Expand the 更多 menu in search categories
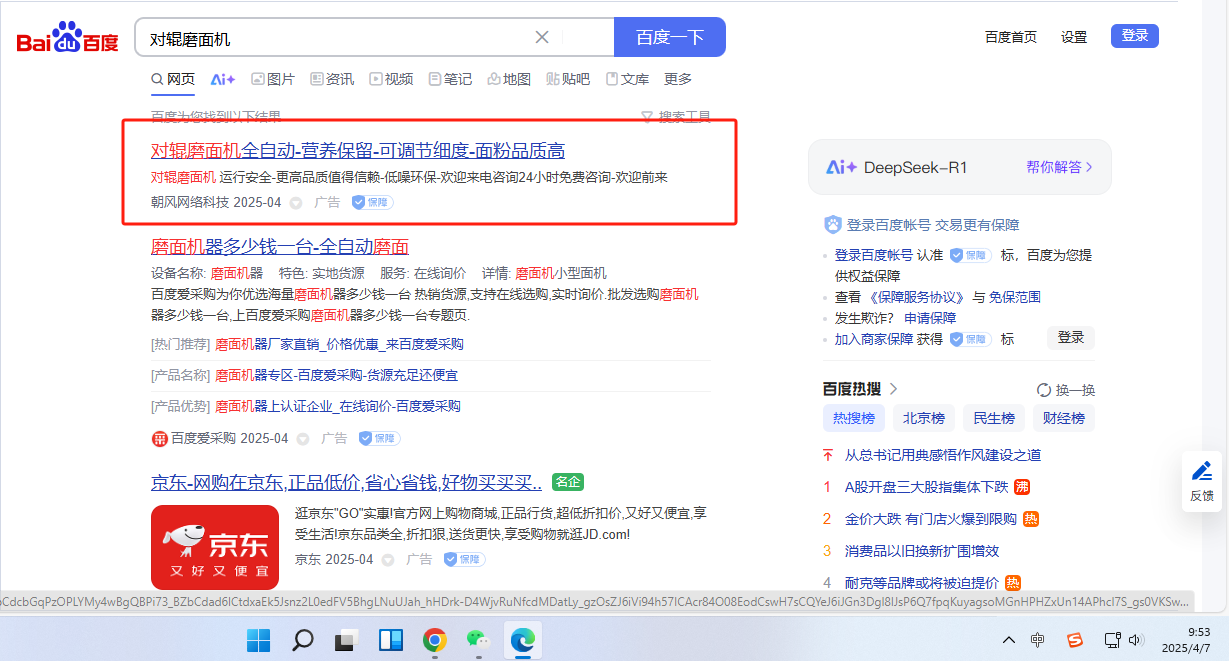 pyautogui.click(x=678, y=79)
